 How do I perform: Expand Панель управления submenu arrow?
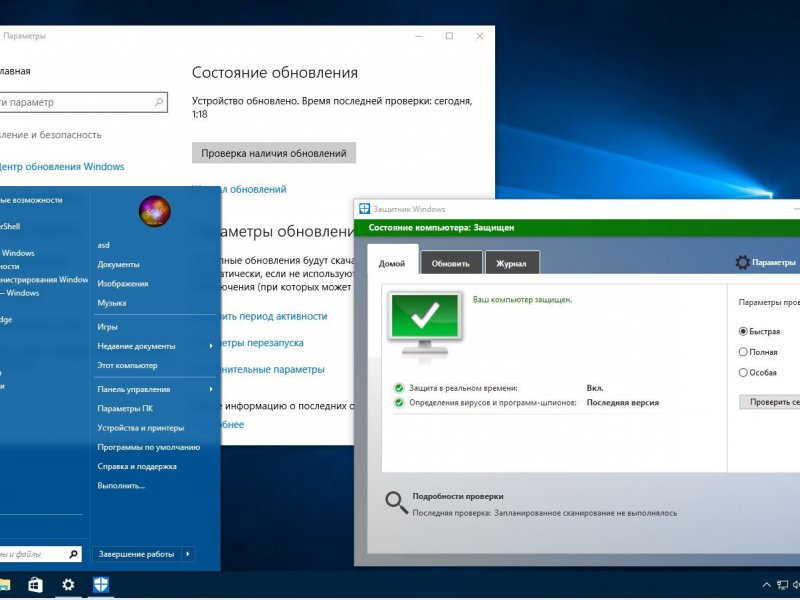(x=211, y=389)
